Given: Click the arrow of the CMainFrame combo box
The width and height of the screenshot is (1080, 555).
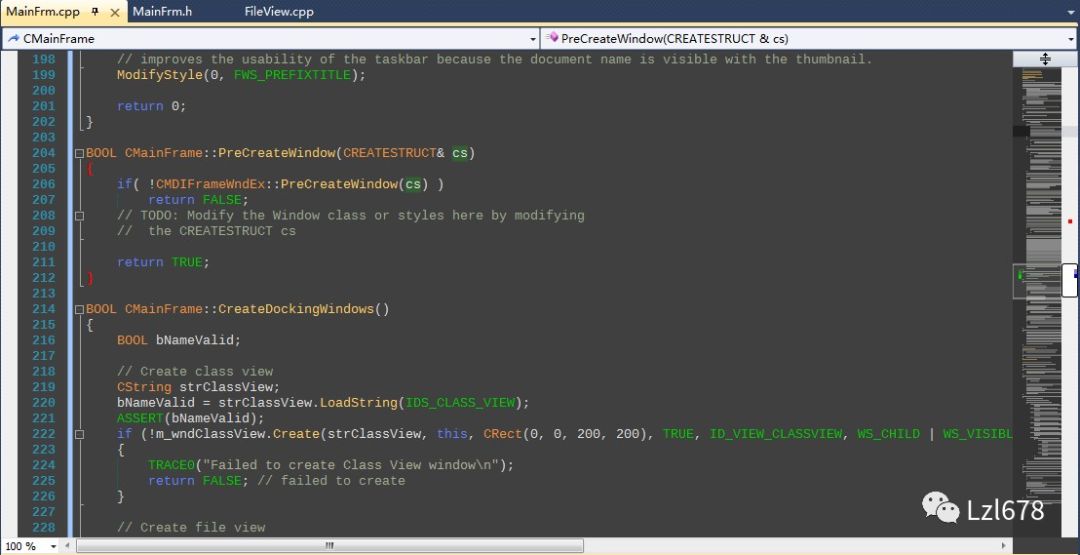Looking at the screenshot, I should 532,39.
